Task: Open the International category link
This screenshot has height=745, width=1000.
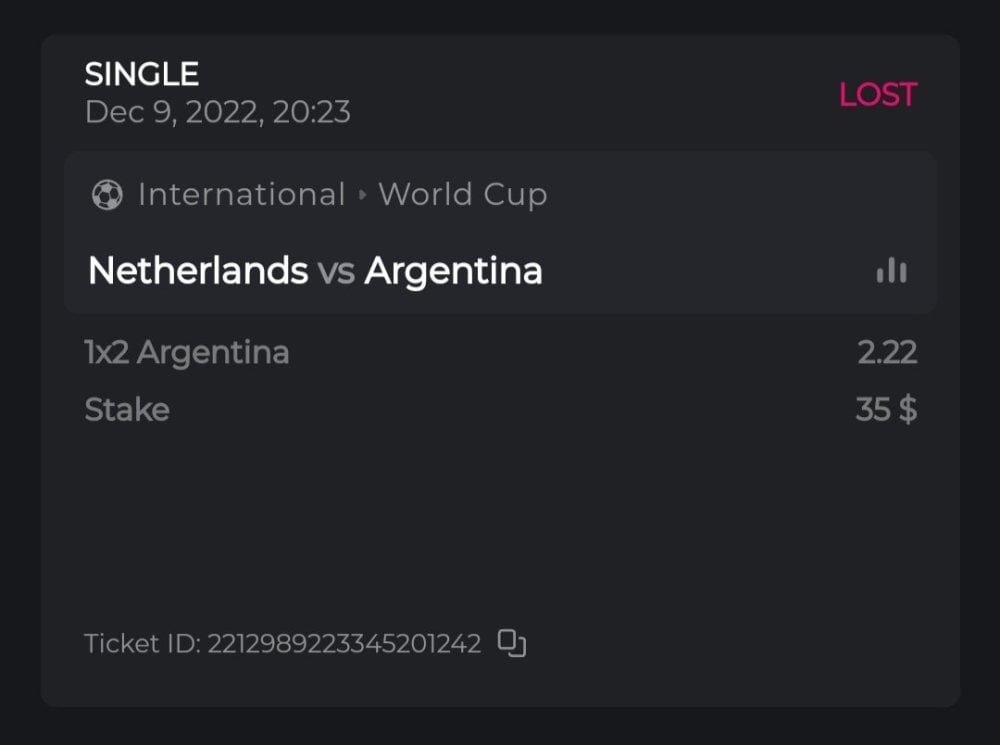Action: pos(241,195)
